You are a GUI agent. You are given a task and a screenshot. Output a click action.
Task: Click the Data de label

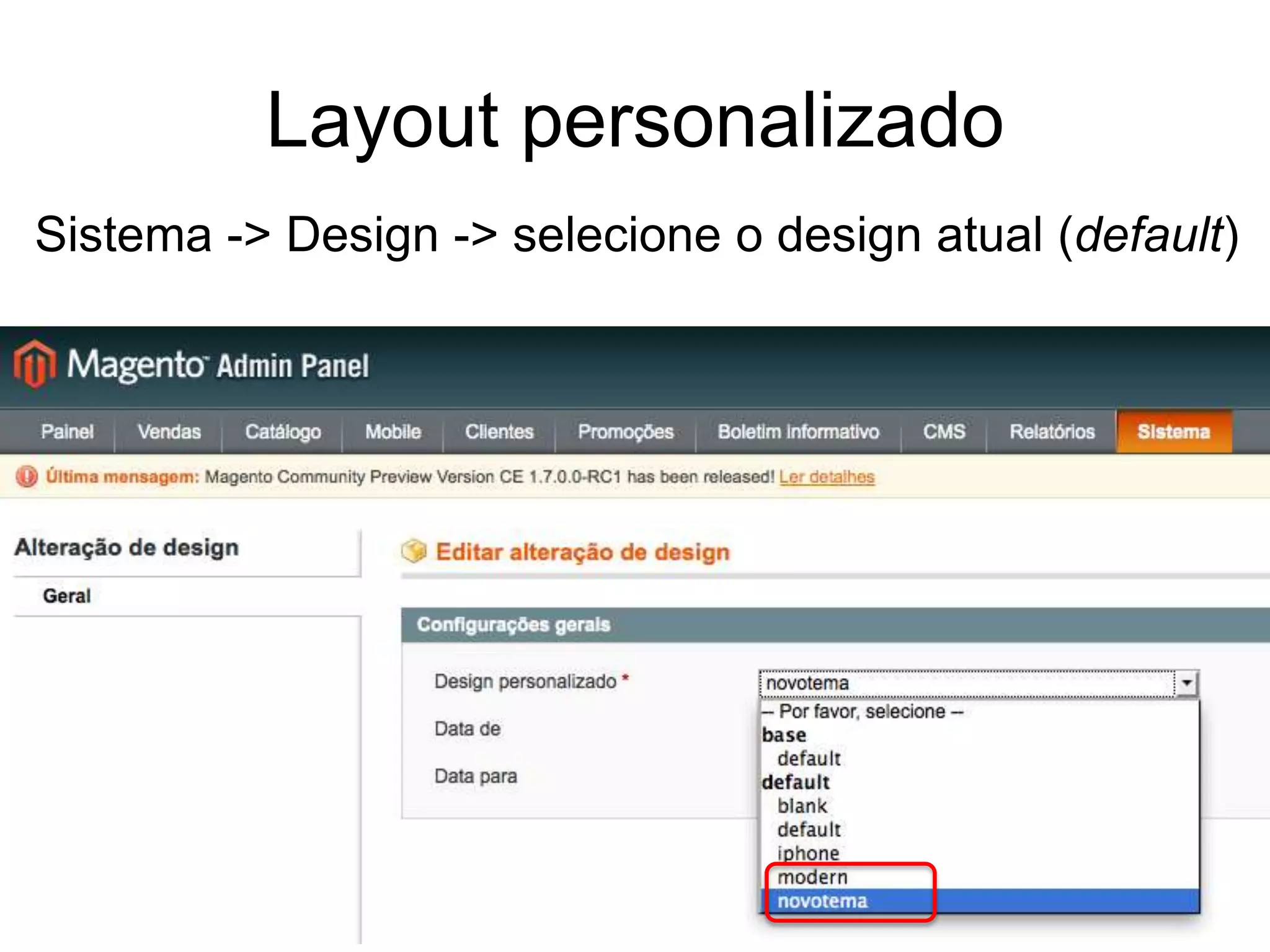tap(468, 729)
